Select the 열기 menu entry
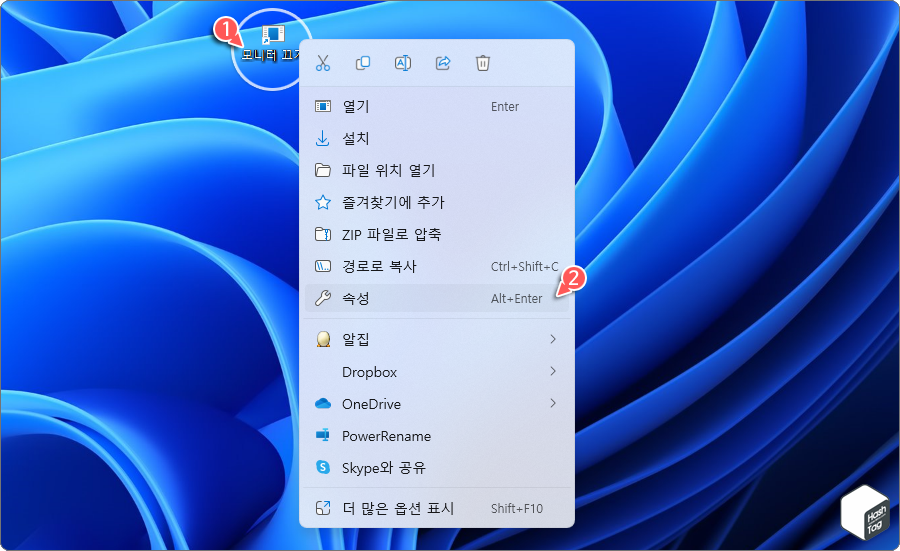 (437, 106)
